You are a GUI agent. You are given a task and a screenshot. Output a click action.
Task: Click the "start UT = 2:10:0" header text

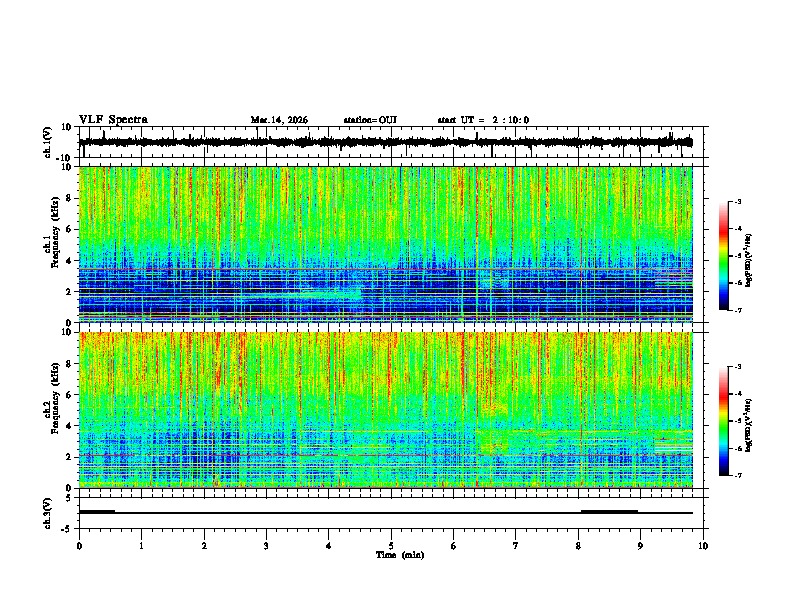pyautogui.click(x=483, y=120)
